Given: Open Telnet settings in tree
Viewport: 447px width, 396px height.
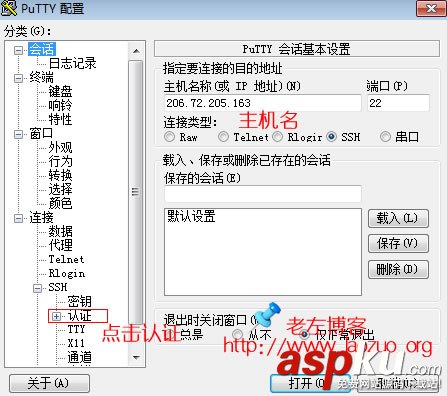Looking at the screenshot, I should 66,259.
